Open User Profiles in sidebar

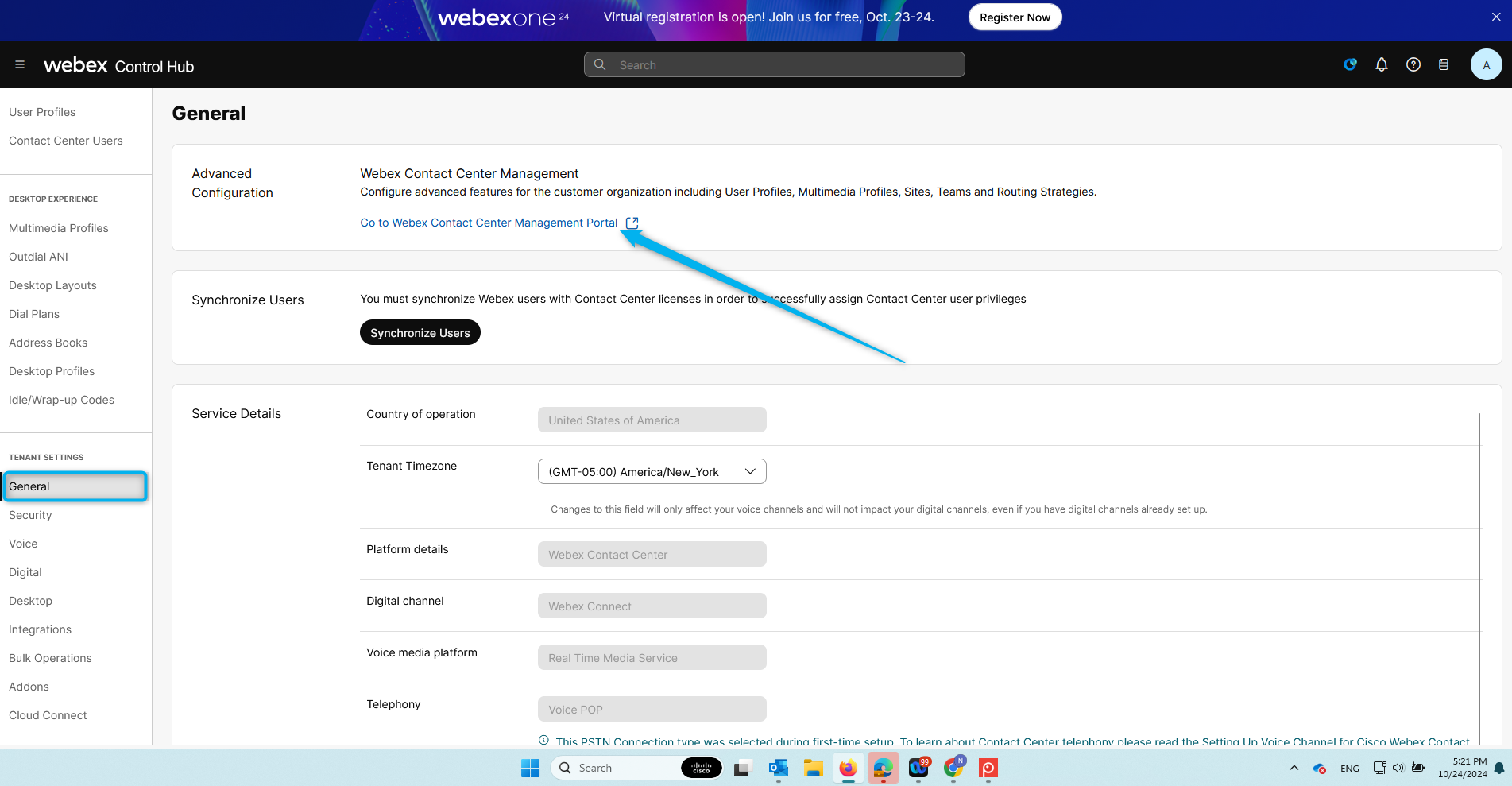(x=42, y=112)
